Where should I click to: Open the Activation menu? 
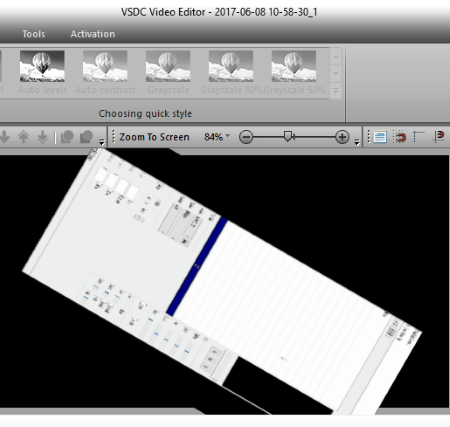(93, 34)
